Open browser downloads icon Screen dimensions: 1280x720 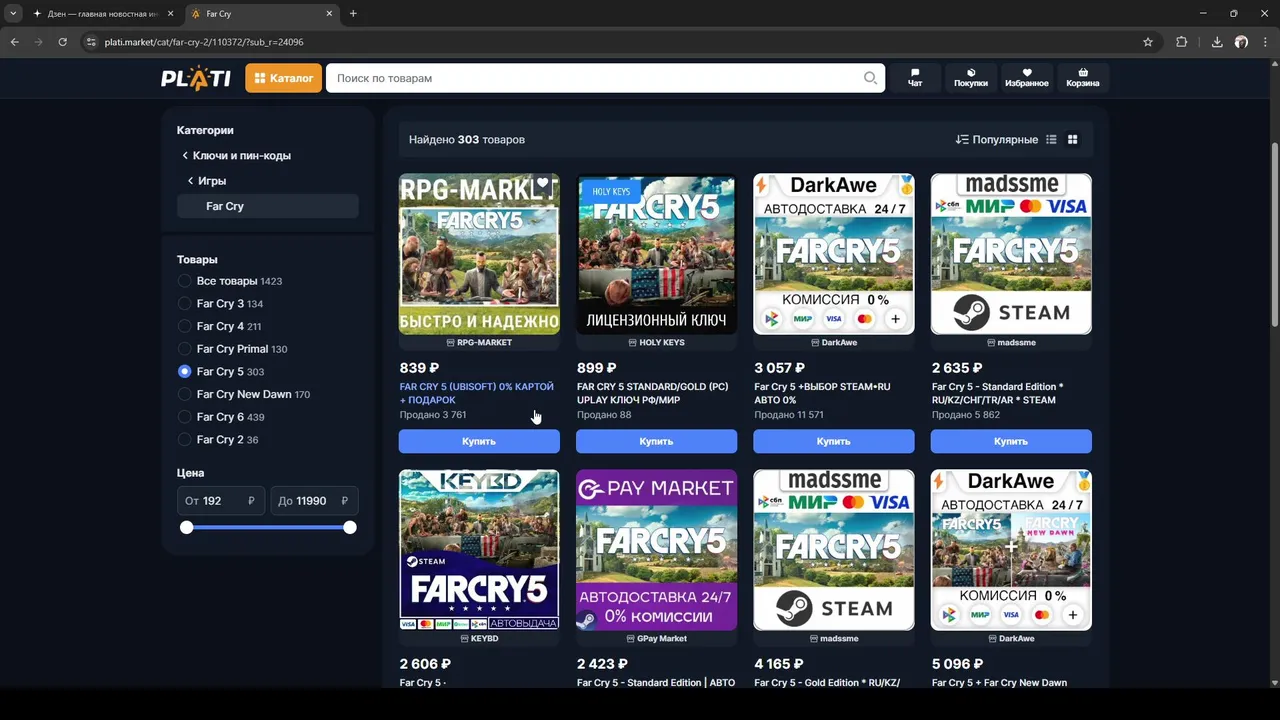[1217, 42]
